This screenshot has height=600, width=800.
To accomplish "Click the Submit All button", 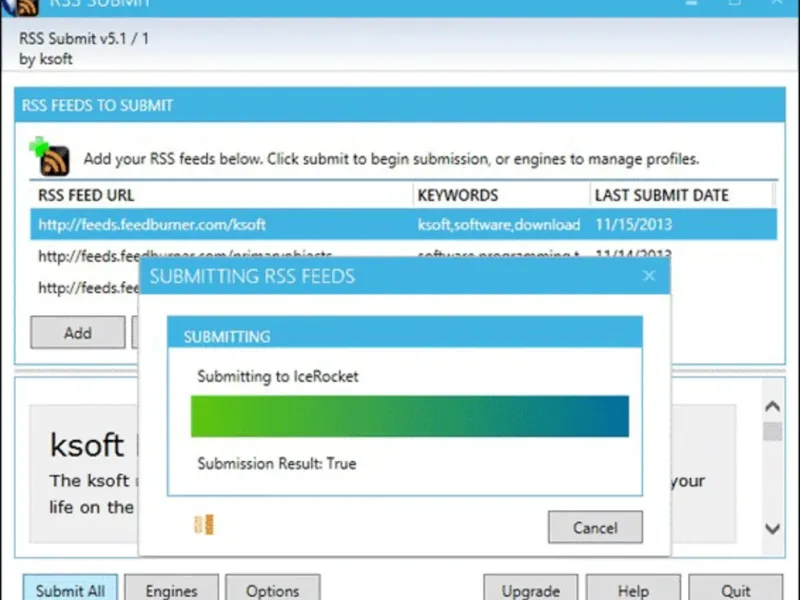I will (70, 588).
